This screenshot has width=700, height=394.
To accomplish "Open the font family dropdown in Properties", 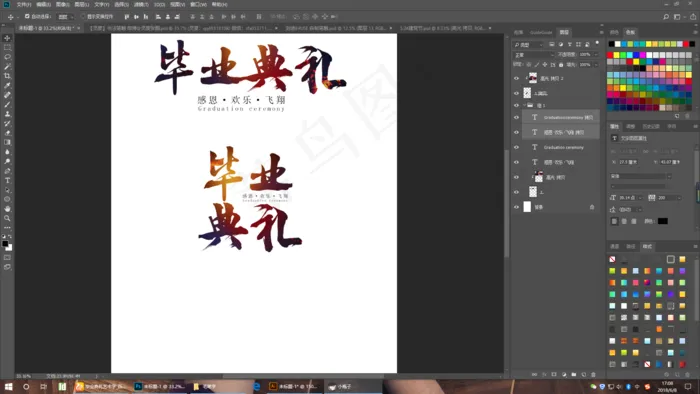I will click(640, 176).
